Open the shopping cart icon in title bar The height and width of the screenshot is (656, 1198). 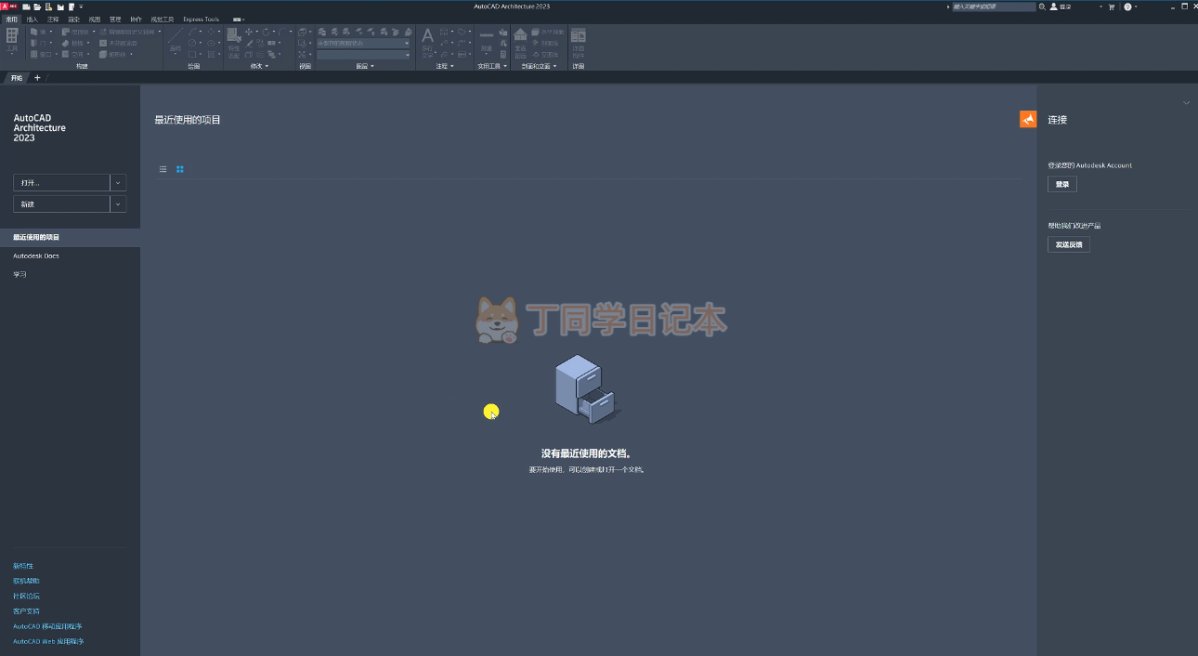tap(1111, 6)
